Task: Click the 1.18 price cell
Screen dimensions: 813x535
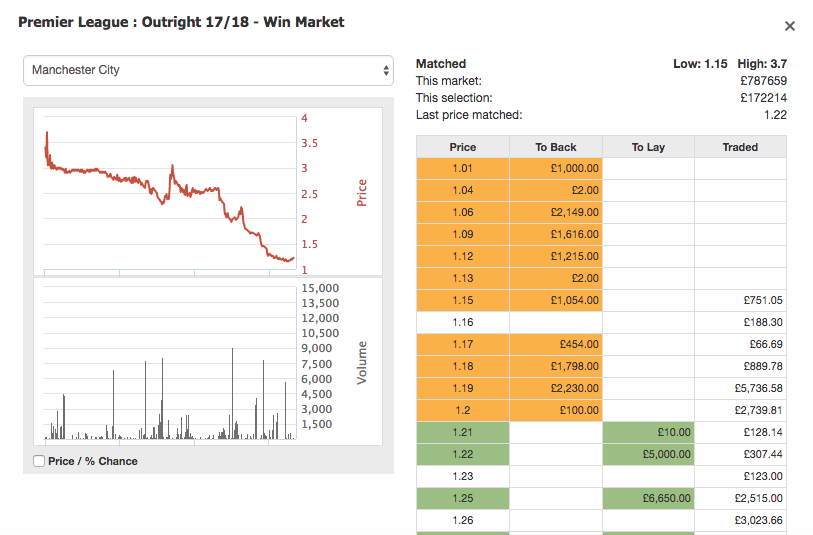Action: [x=462, y=367]
